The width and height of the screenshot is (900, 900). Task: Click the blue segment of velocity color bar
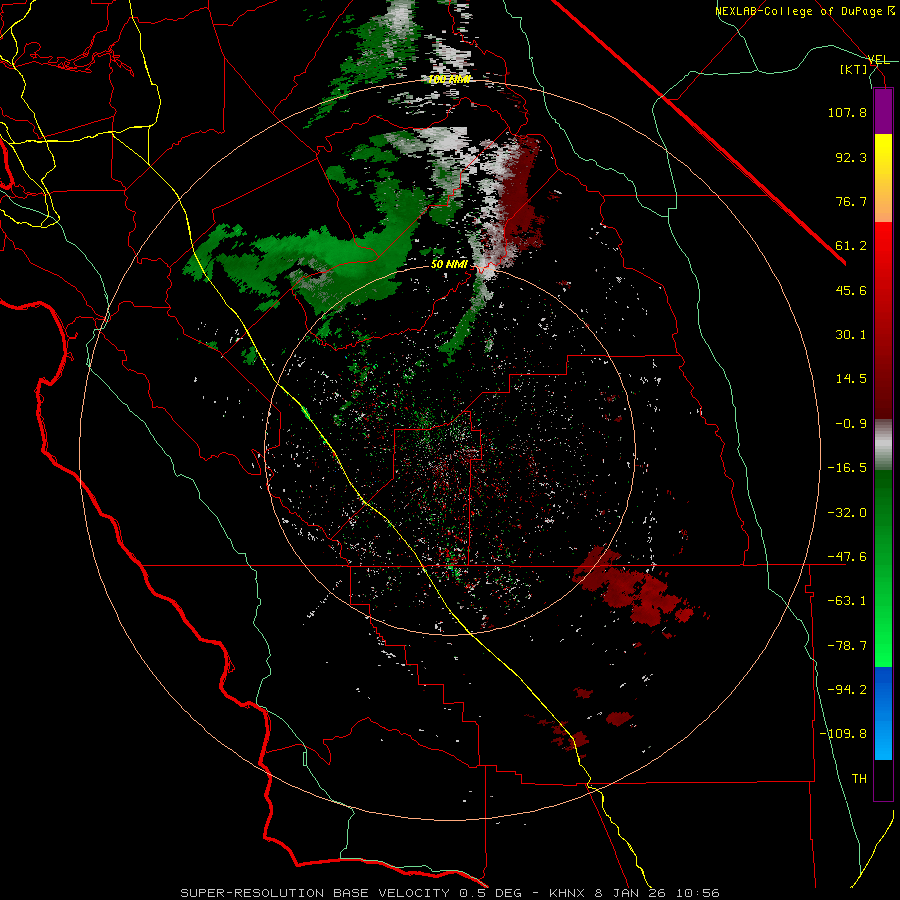click(883, 713)
